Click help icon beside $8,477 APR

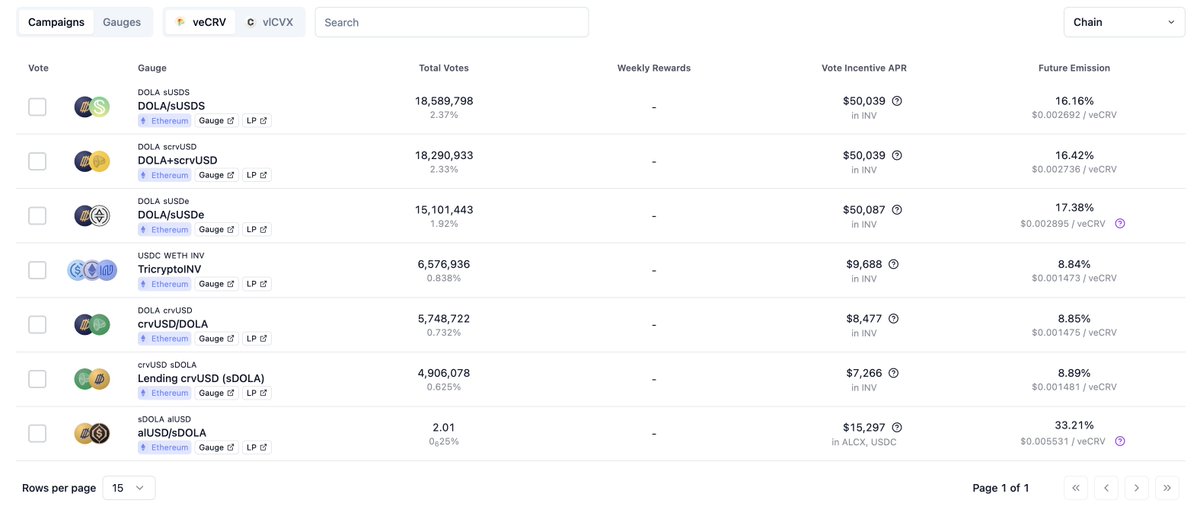[893, 319]
